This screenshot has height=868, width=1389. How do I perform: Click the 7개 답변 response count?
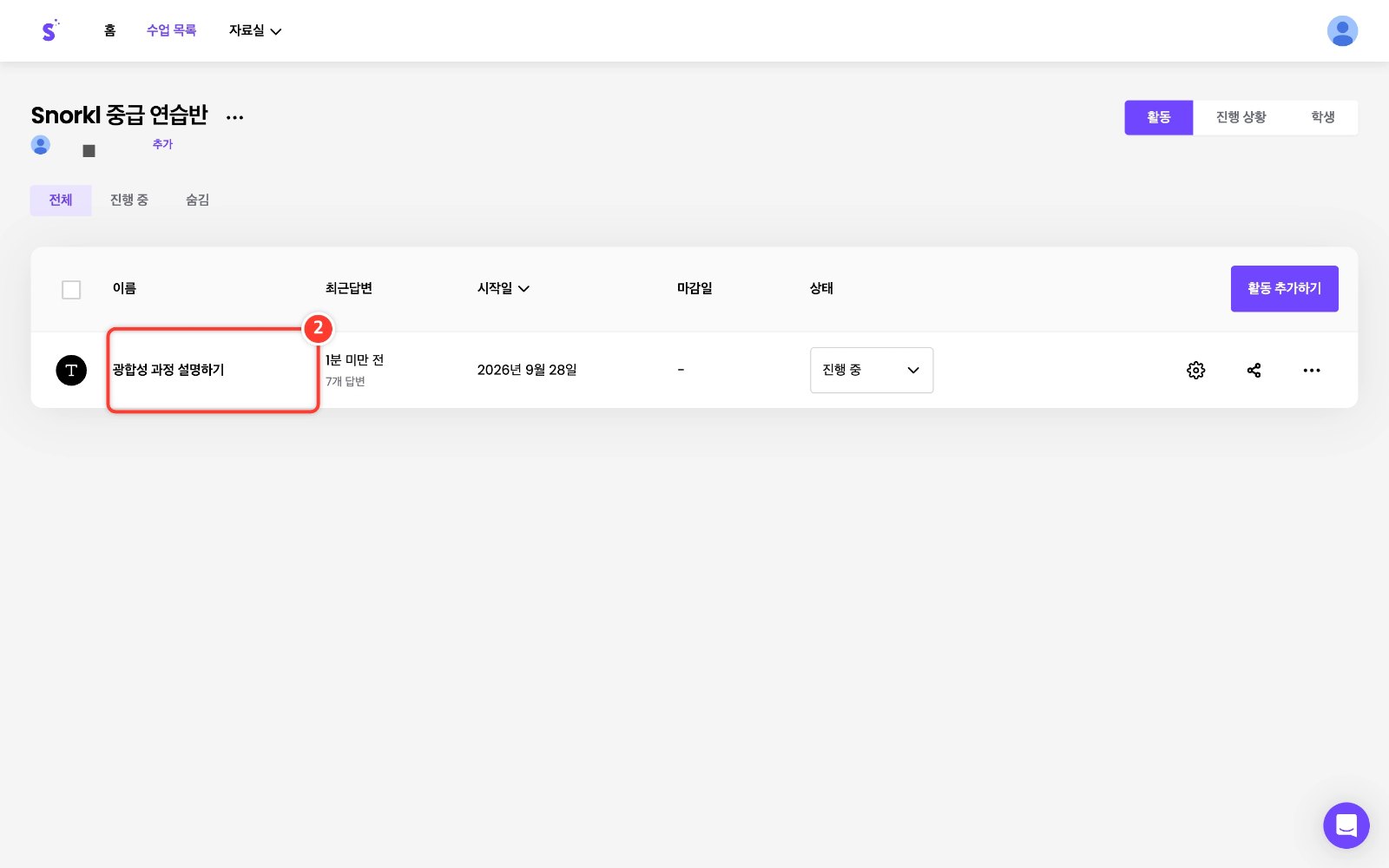click(x=346, y=382)
